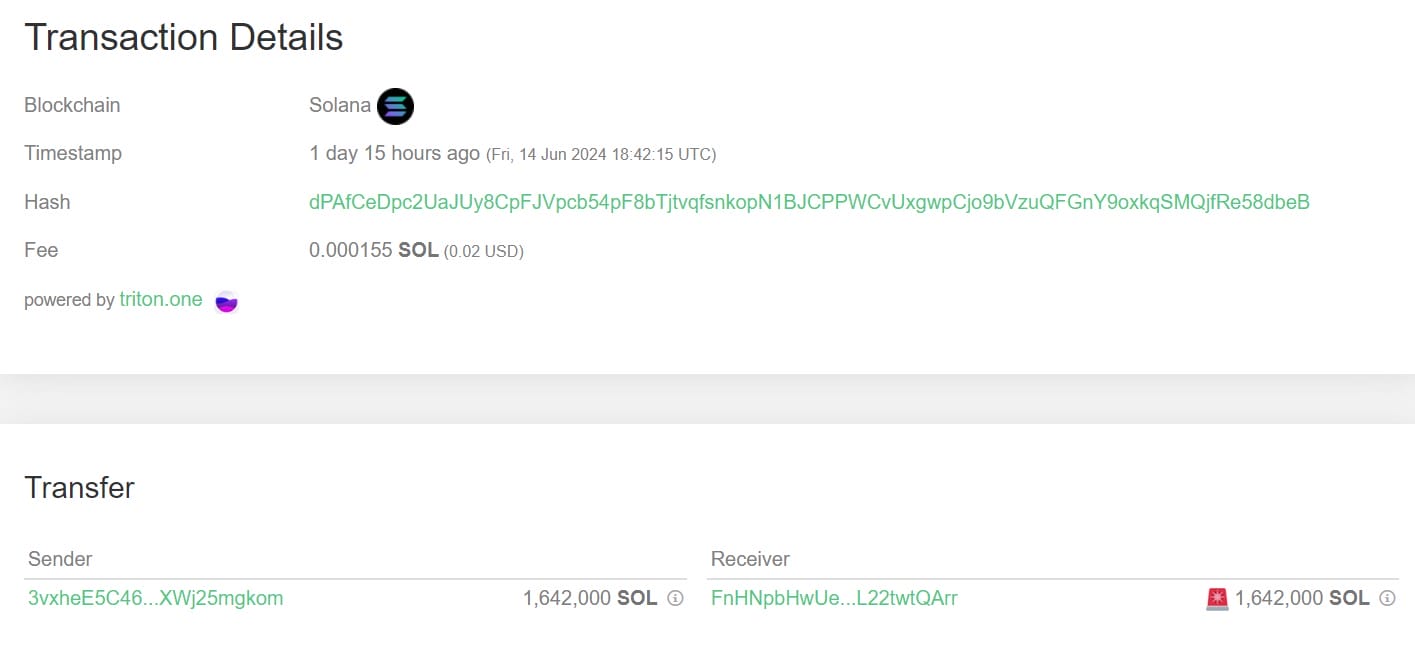Click the receiver's 1,642,000 SOL amount
The image size is (1415, 660).
point(1301,599)
